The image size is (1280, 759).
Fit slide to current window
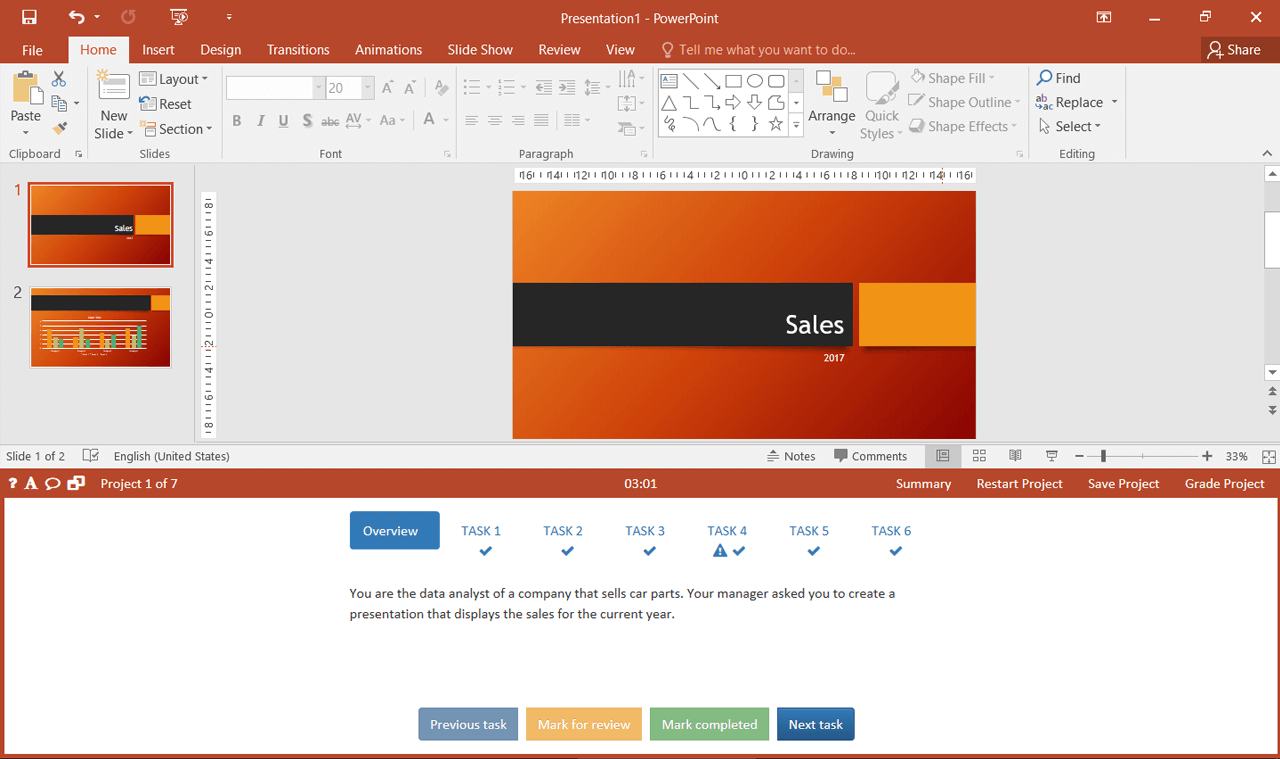click(1269, 456)
